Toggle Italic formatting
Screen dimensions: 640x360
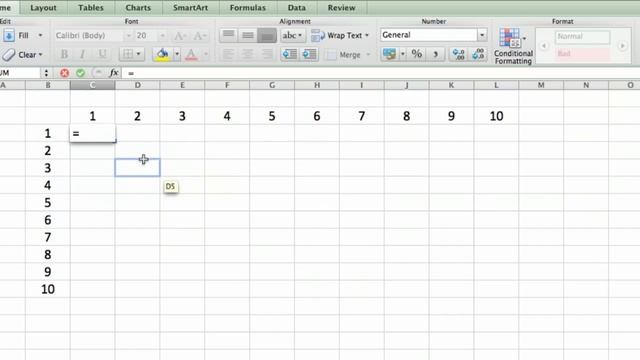click(x=82, y=54)
